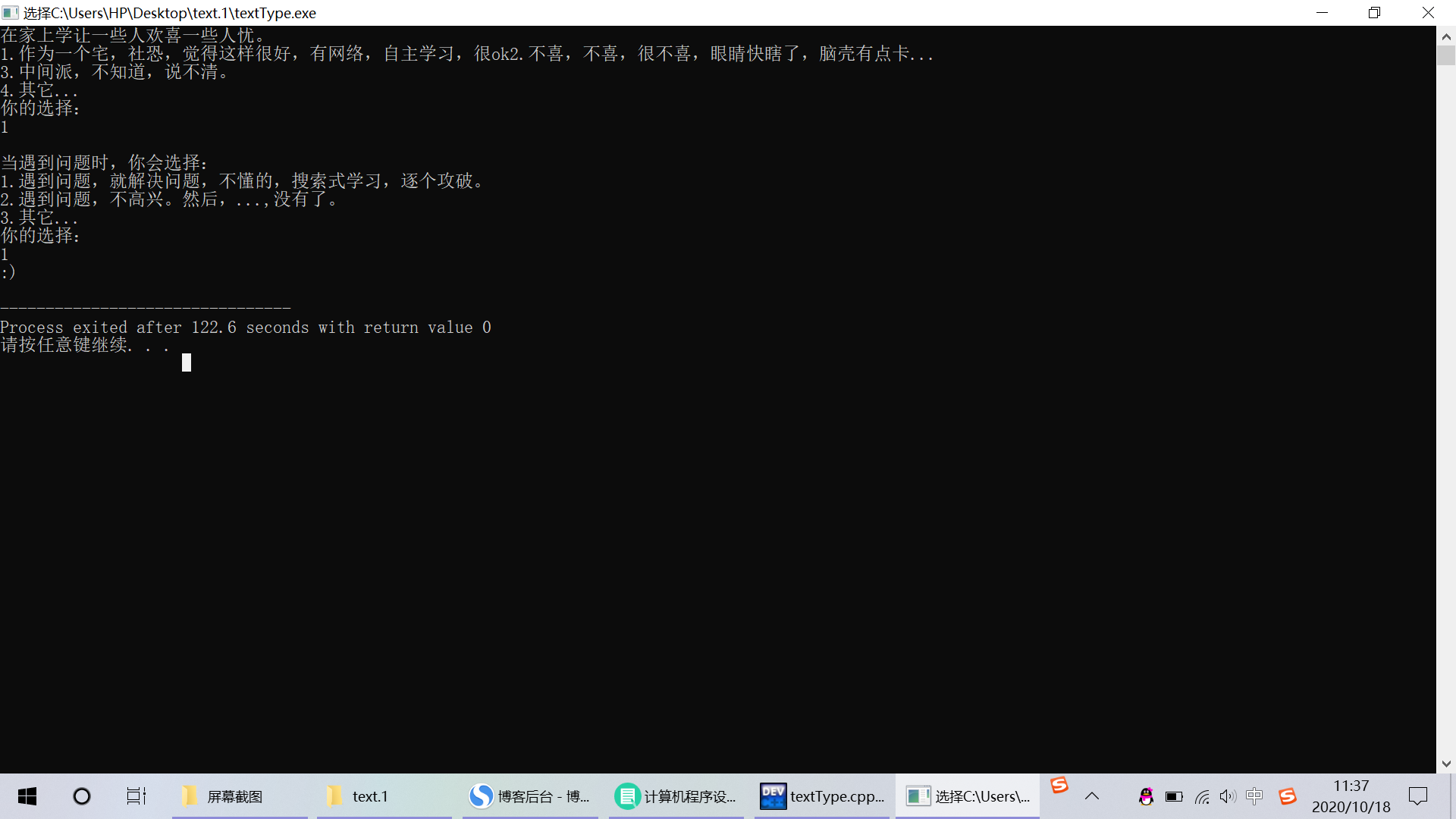Switch to the textType.cpp Dev-C++ taskbar window
This screenshot has width=1456, height=819.
click(x=823, y=796)
